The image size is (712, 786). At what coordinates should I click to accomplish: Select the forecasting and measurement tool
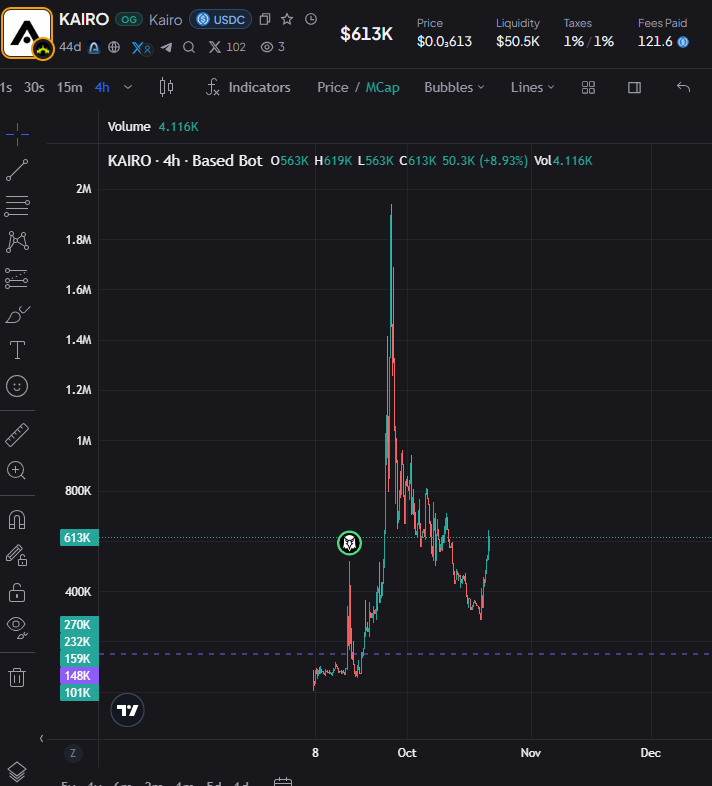[17, 278]
